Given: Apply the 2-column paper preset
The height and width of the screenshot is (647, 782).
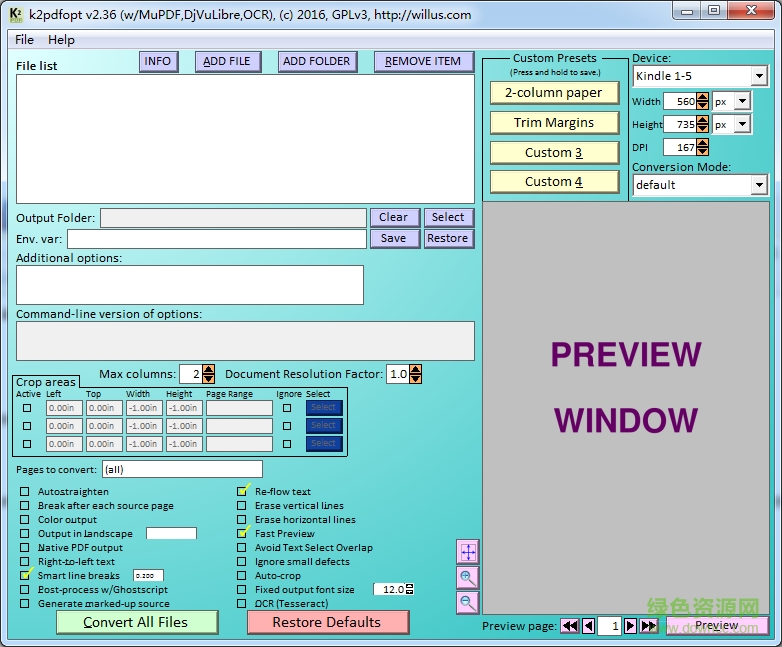Looking at the screenshot, I should tap(554, 93).
